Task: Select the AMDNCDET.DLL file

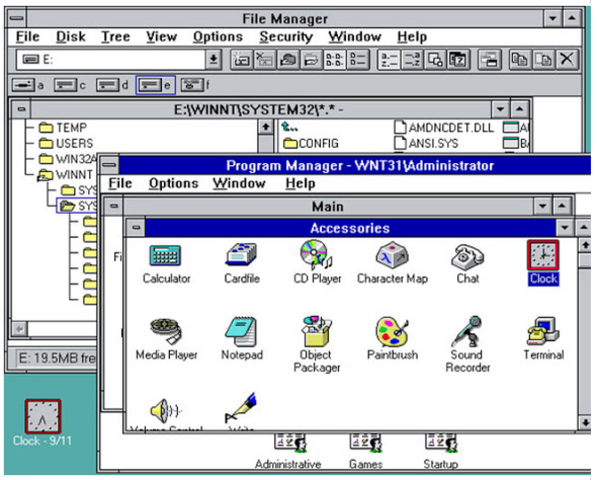Action: 444,128
